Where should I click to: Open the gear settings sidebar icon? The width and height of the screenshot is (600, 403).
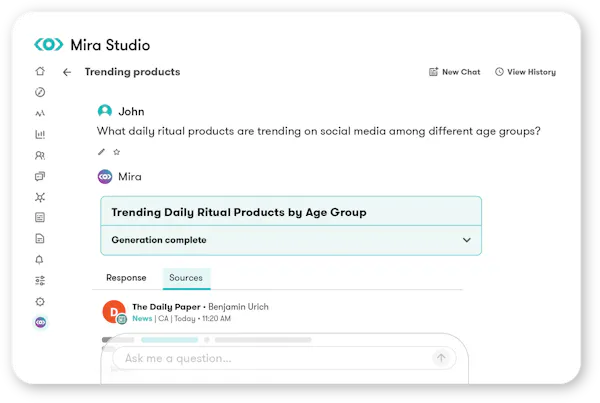(40, 302)
